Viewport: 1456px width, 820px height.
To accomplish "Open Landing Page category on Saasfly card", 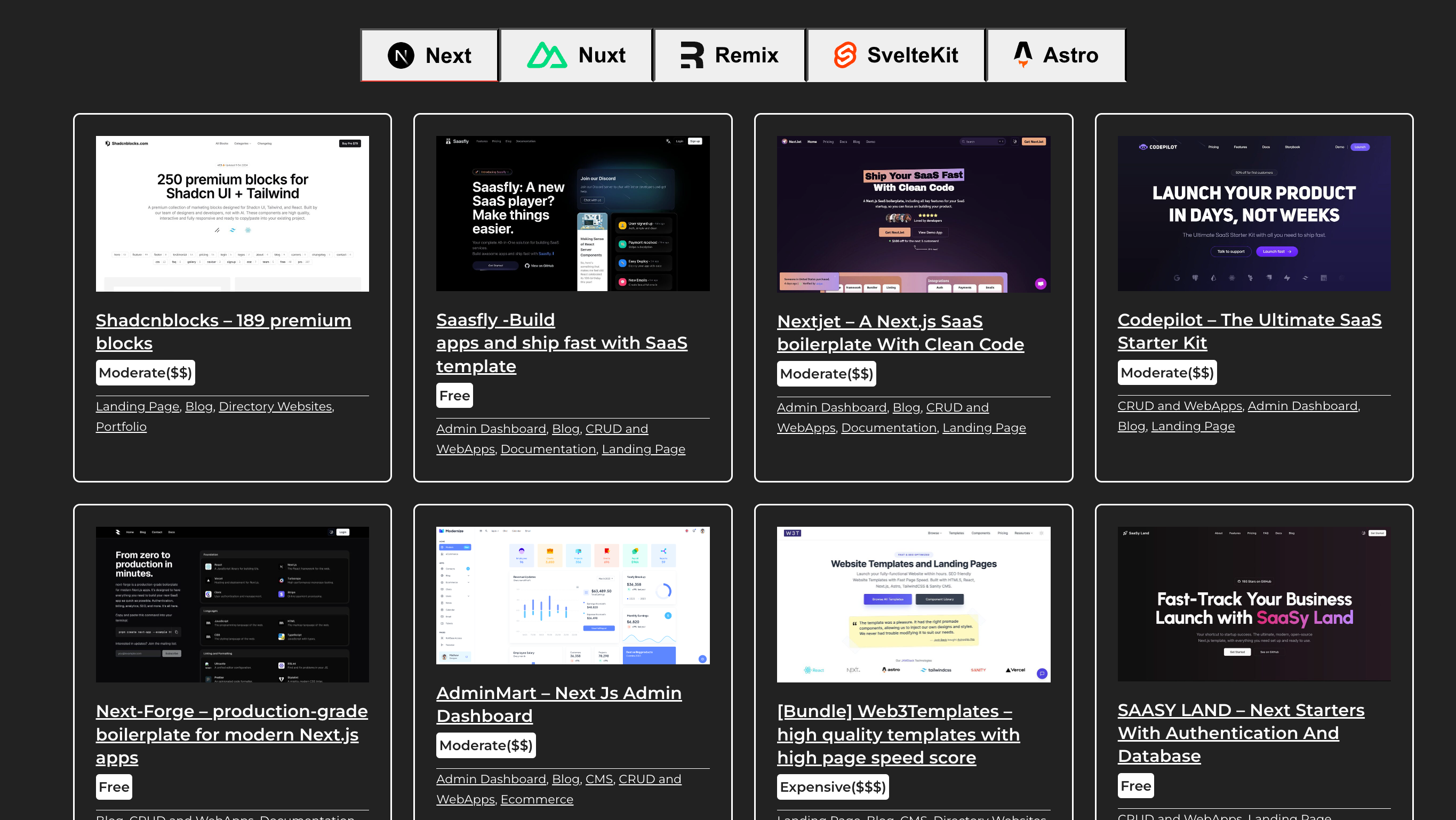I will pyautogui.click(x=643, y=449).
